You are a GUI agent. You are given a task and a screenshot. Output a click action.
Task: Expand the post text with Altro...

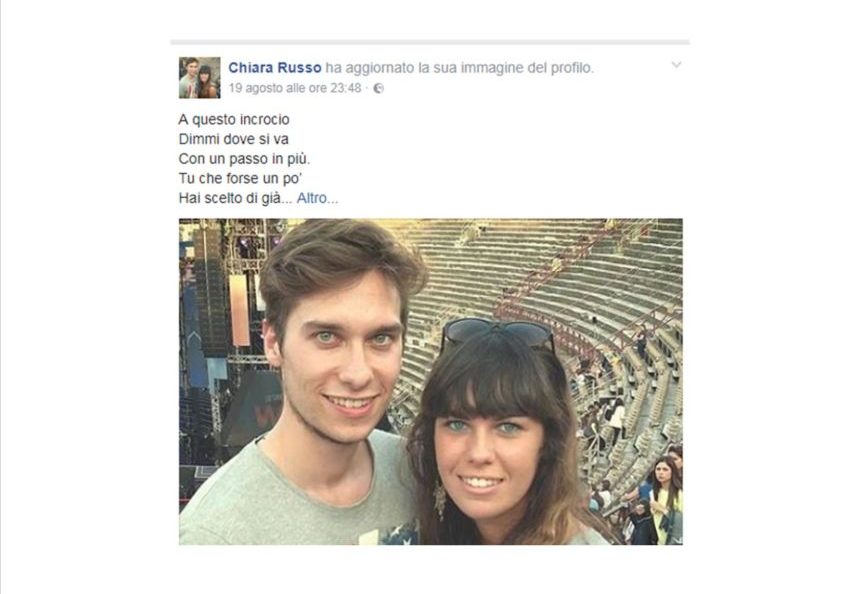[317, 198]
